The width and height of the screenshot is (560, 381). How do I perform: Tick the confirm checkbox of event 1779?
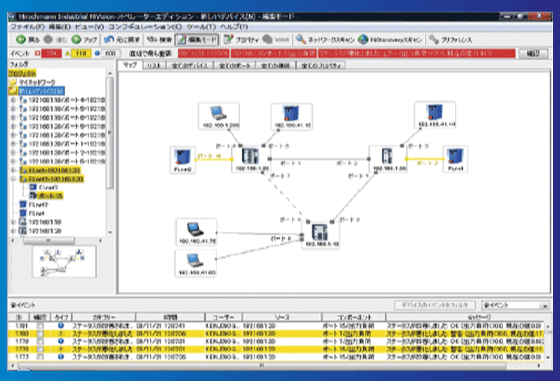[x=40, y=342]
